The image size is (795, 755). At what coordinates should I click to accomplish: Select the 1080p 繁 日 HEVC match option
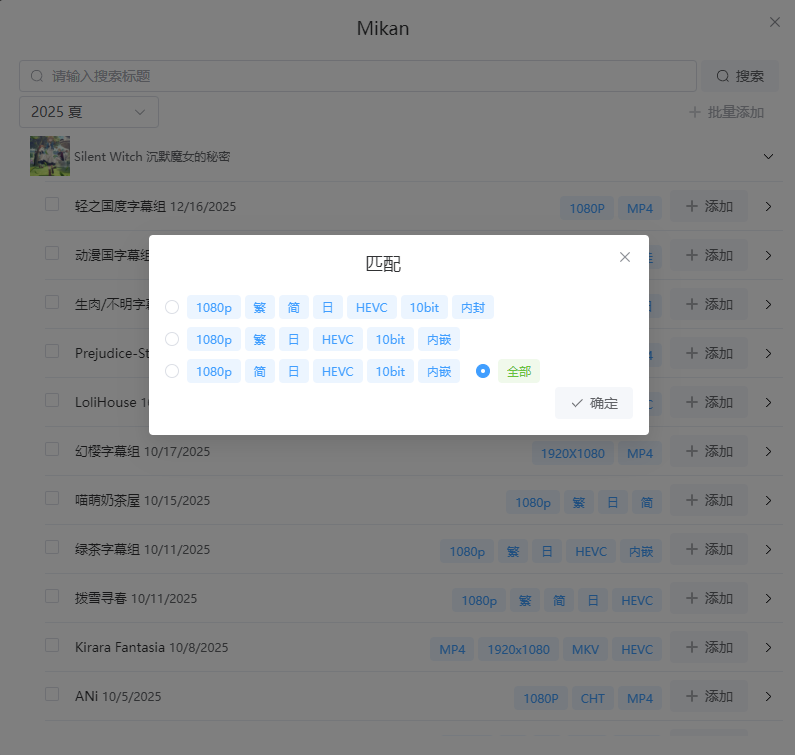pos(172,339)
